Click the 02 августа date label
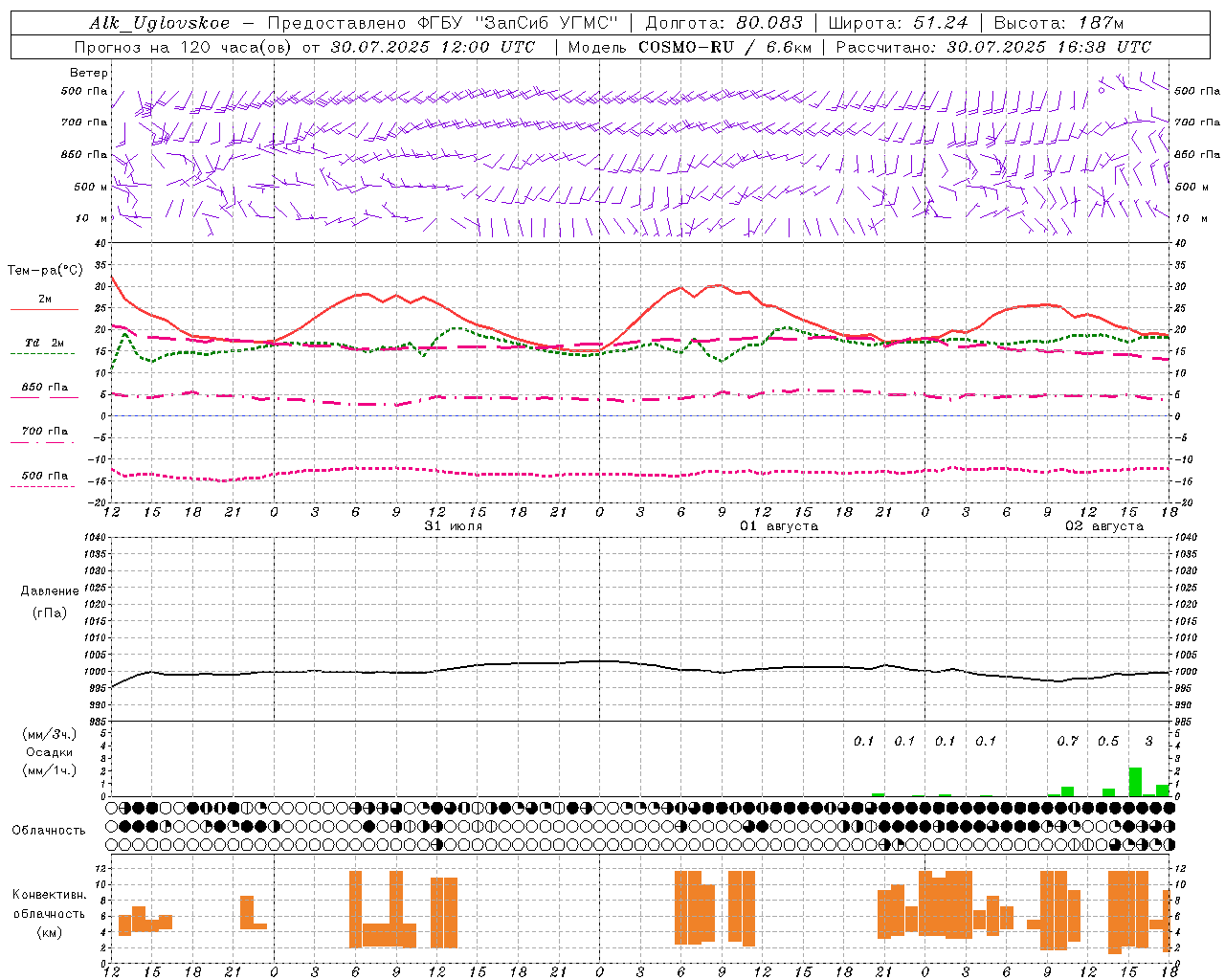The width and height of the screenshot is (1225, 980). point(1104,525)
